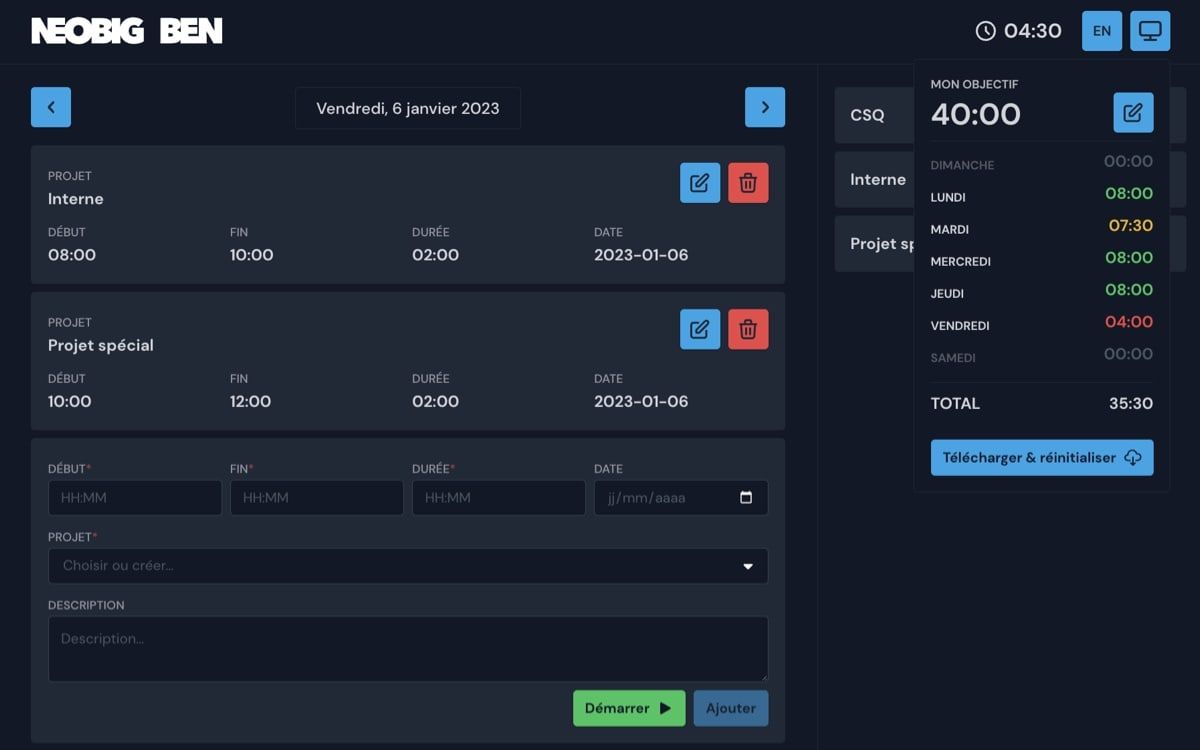Screen dimensions: 1200x750
Task: Open the calendar date picker icon
Action: (746, 497)
